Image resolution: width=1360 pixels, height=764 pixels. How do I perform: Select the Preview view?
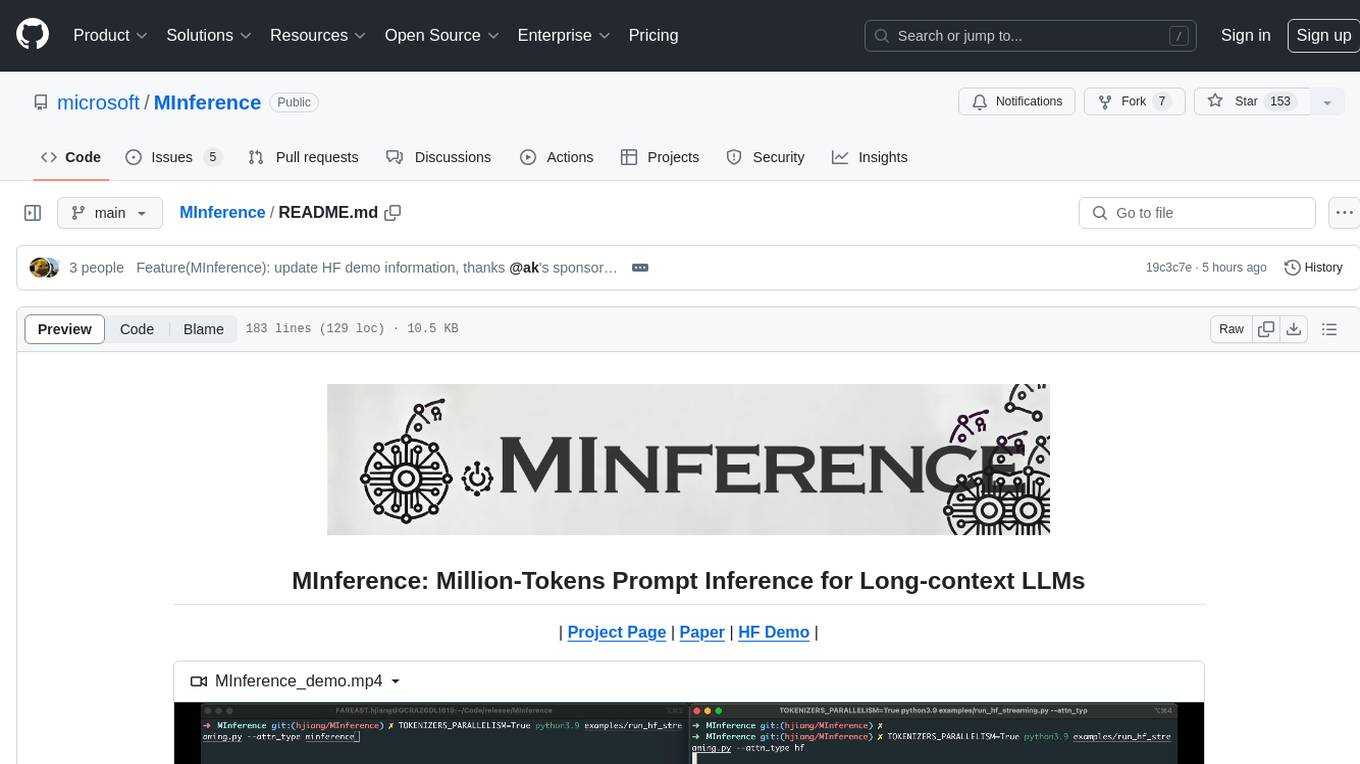[65, 329]
